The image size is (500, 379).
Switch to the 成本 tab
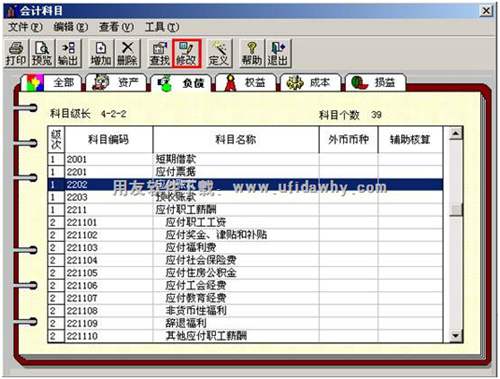311,83
